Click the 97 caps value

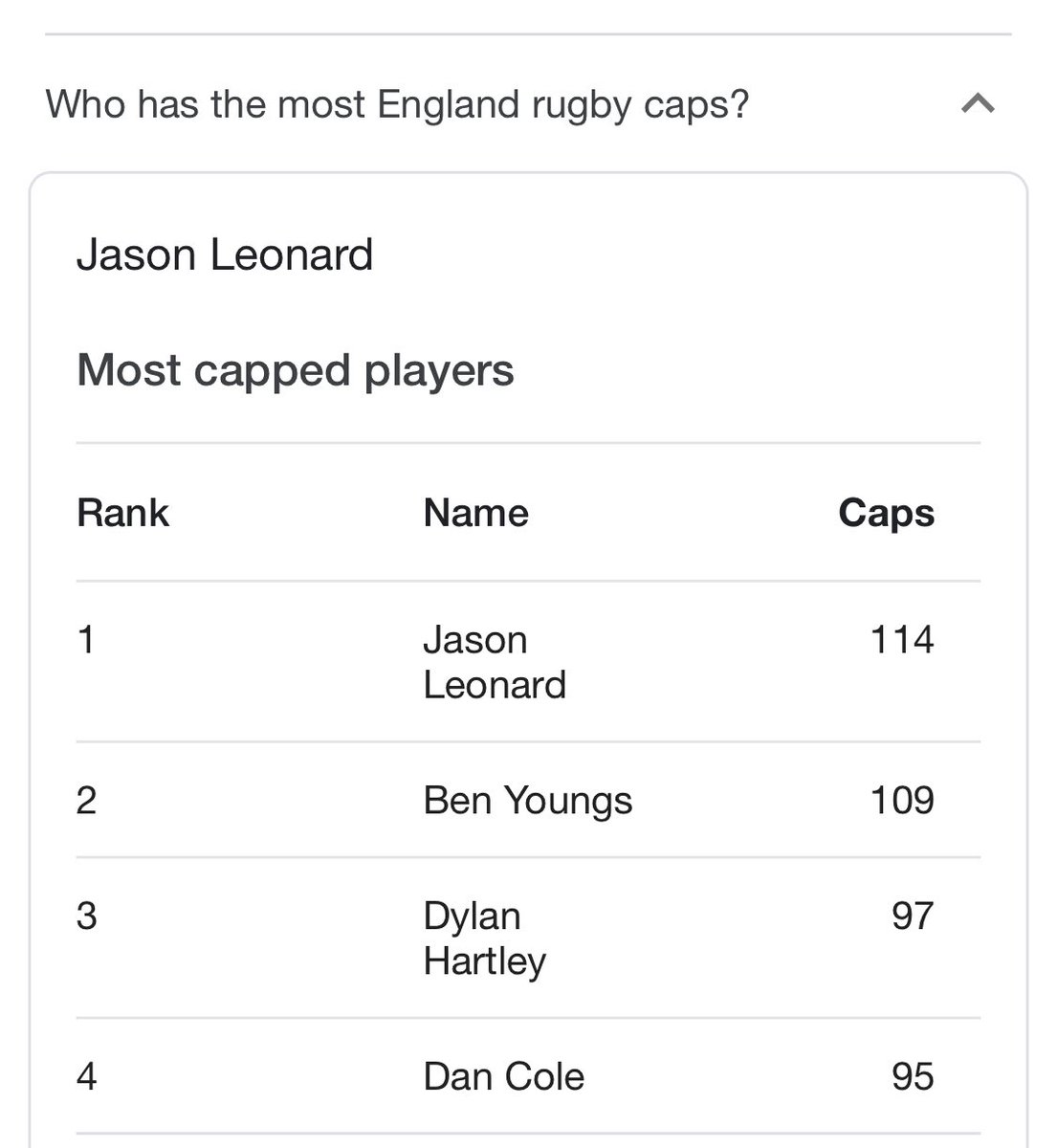pos(911,916)
